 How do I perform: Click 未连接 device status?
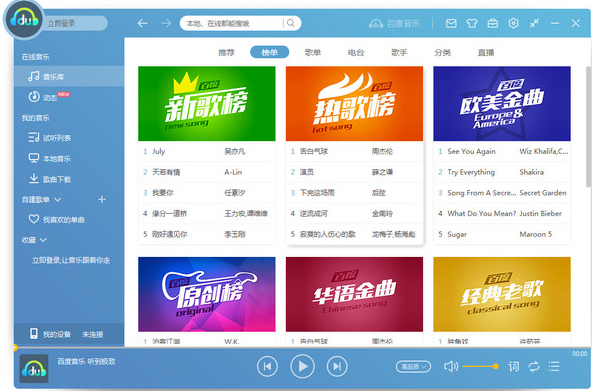(x=92, y=334)
